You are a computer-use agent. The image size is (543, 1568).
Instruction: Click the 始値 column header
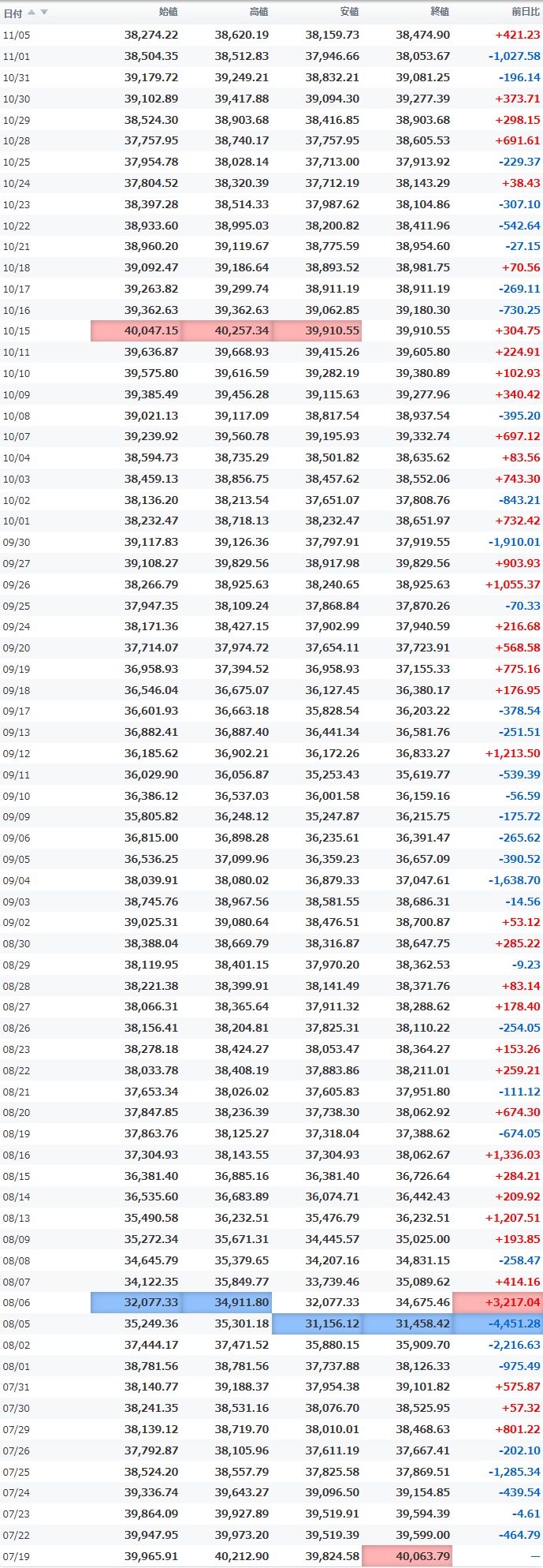click(x=168, y=12)
